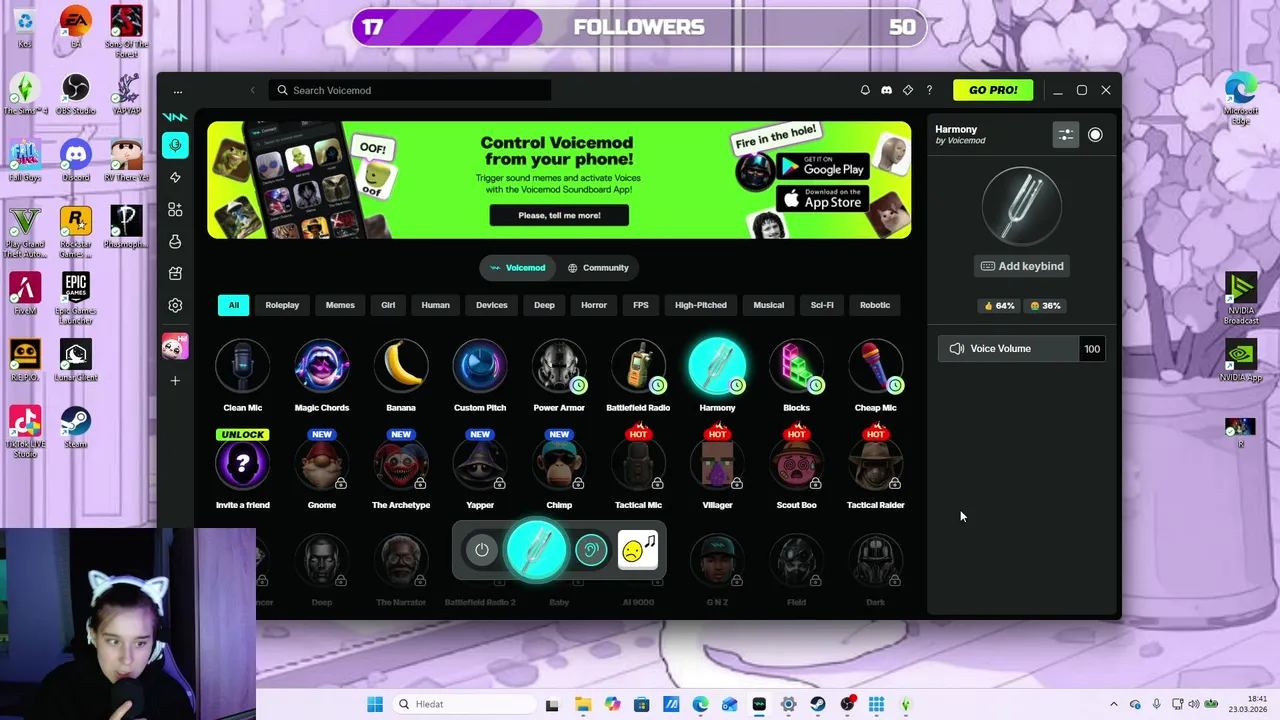
Task: Click Add keybind for Harmony
Action: point(1022,266)
